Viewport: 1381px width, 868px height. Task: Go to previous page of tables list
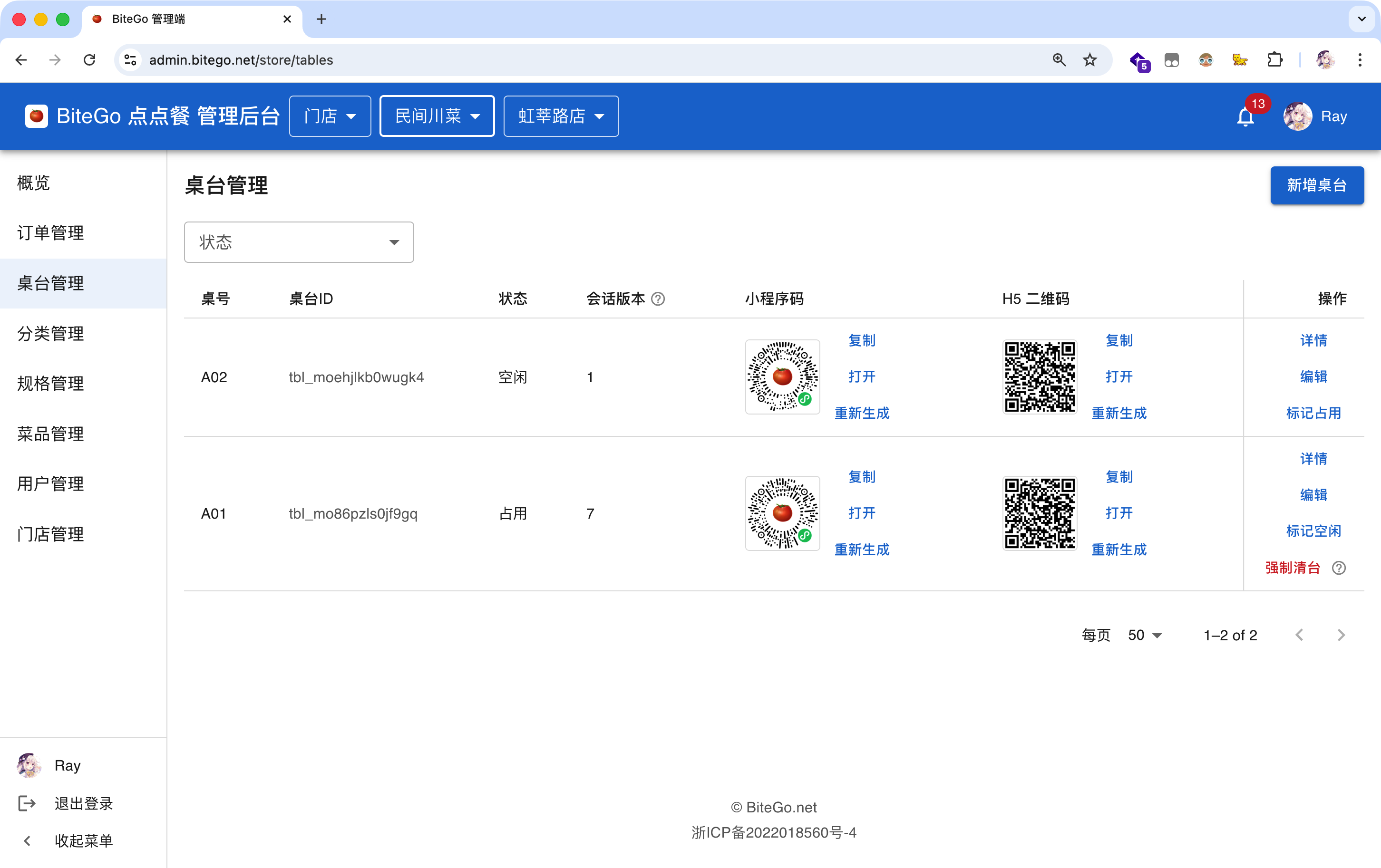tap(1300, 635)
